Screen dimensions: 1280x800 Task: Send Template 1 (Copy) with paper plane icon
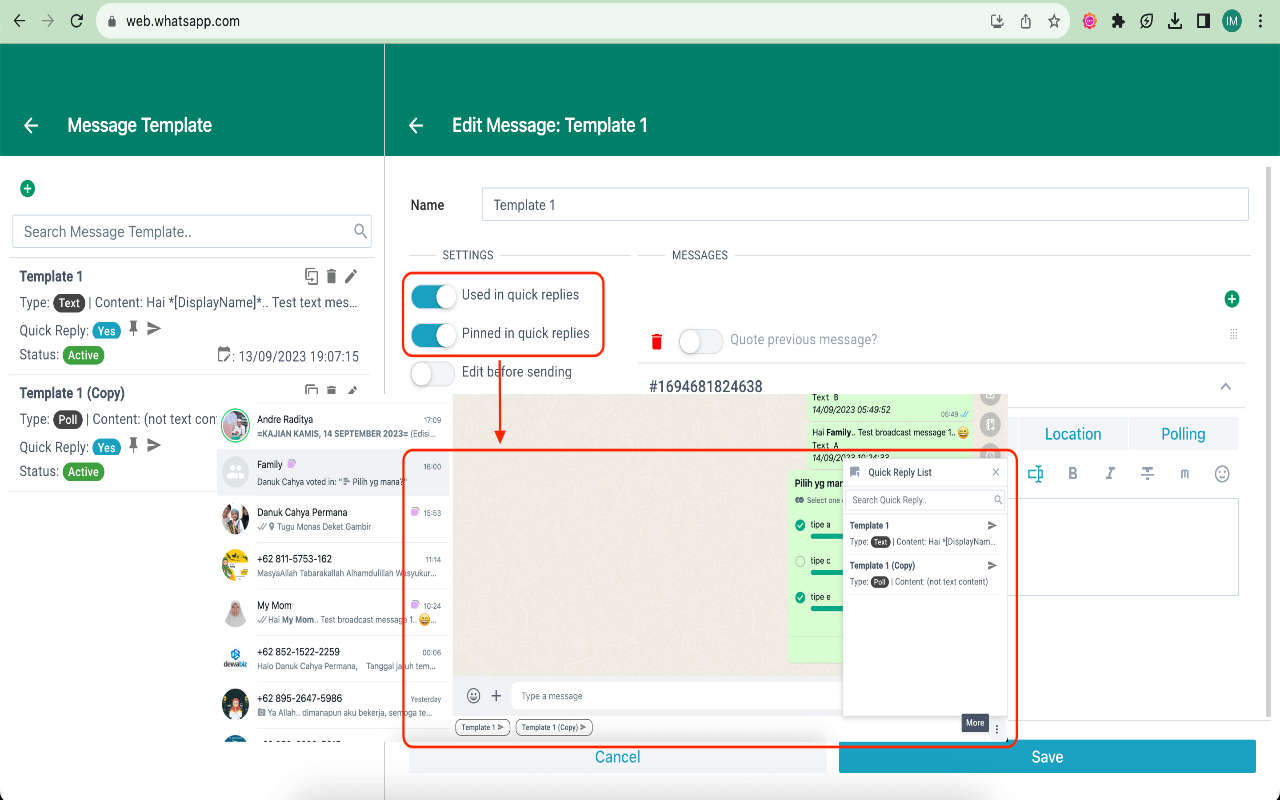[154, 445]
